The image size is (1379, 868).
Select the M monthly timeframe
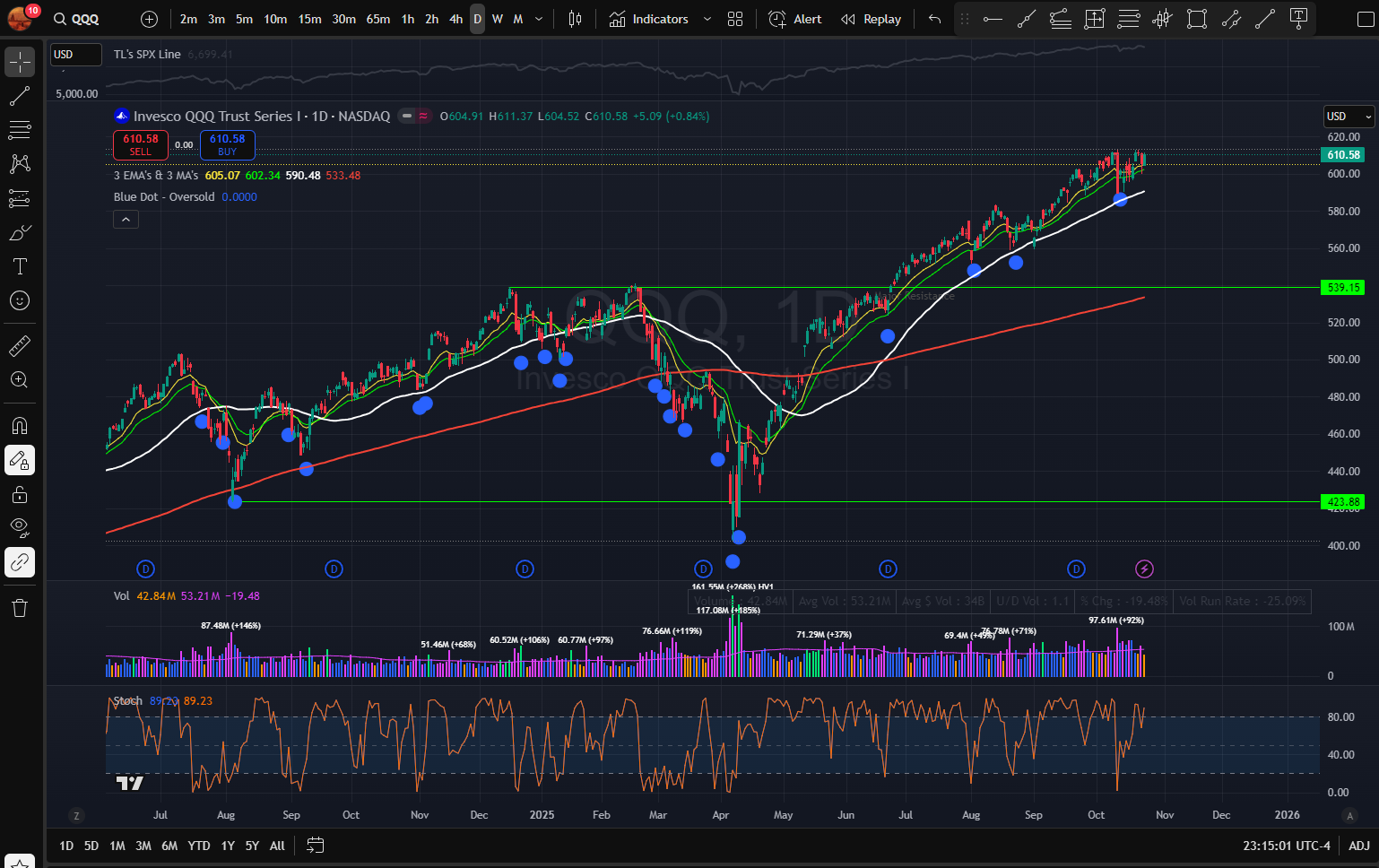coord(518,19)
